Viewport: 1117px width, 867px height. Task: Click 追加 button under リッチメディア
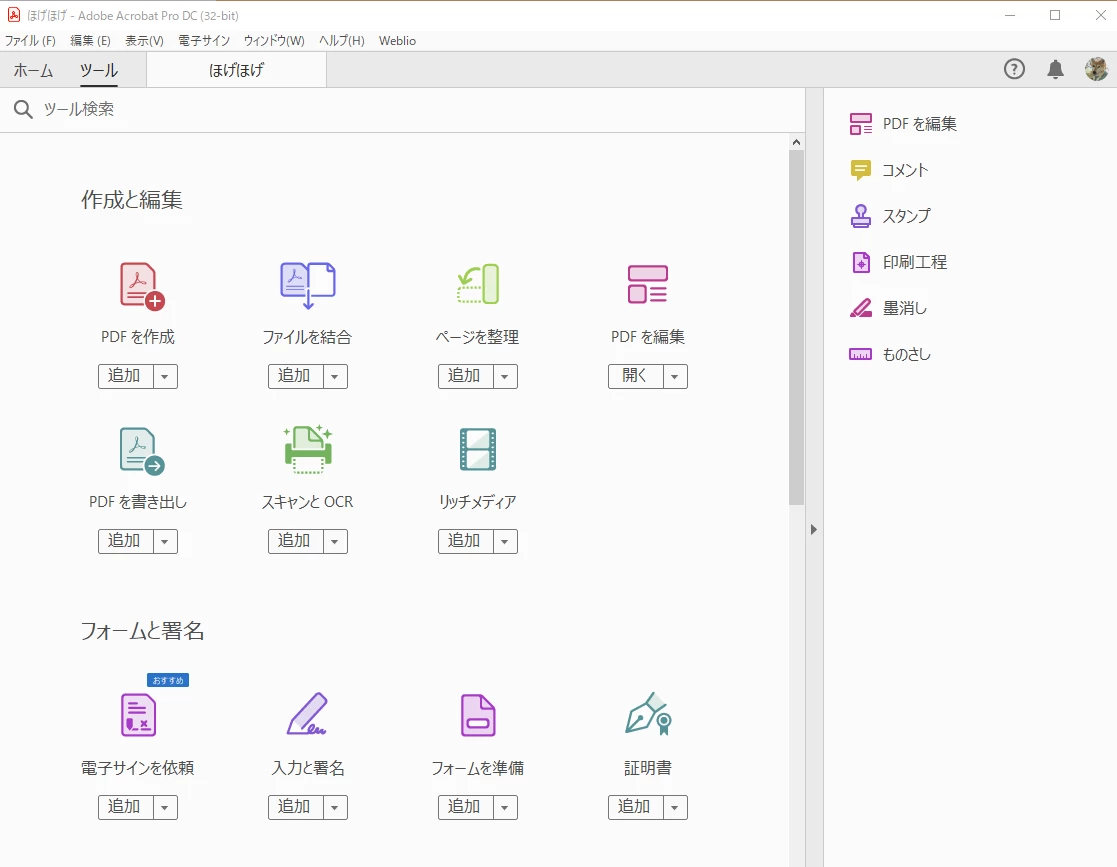(466, 541)
